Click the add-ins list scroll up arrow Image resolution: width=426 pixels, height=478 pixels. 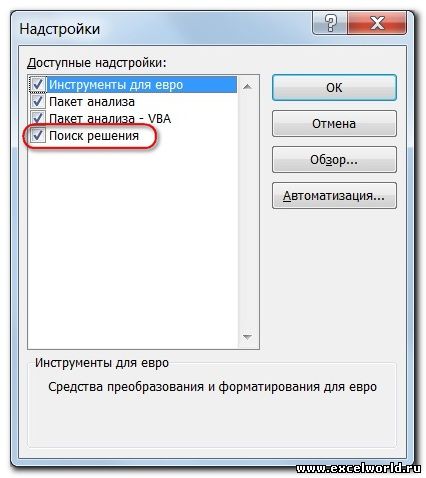point(247,87)
